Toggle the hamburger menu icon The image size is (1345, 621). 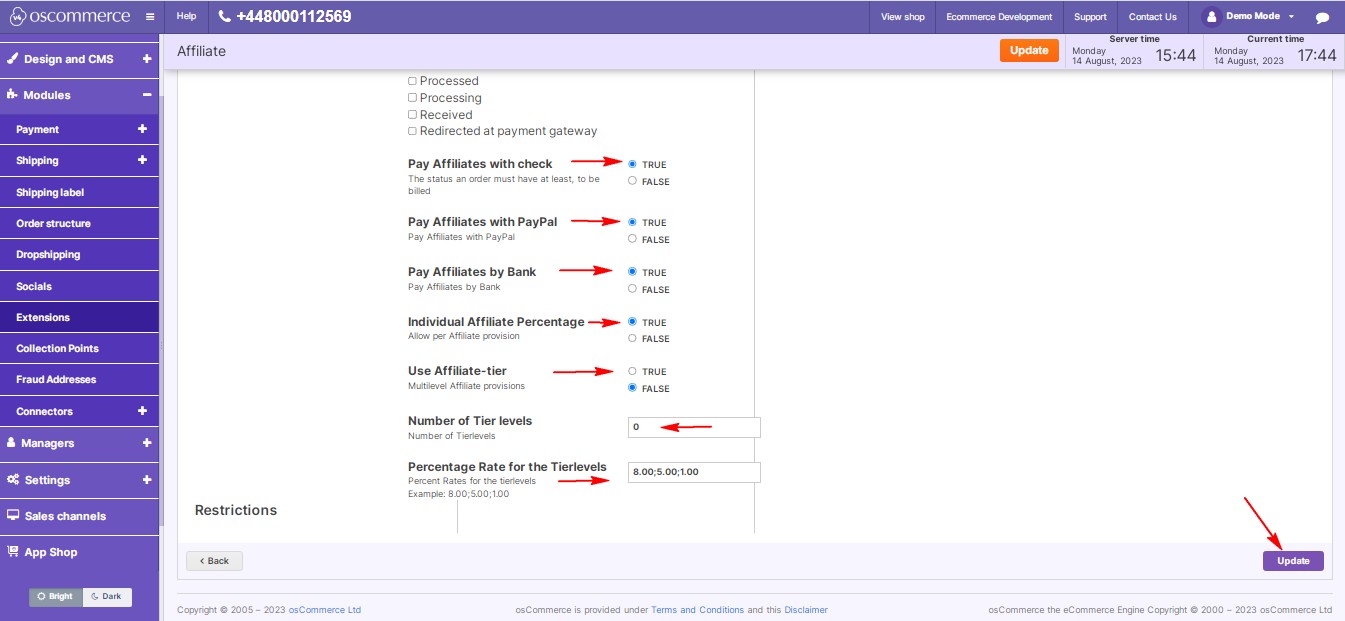[150, 17]
